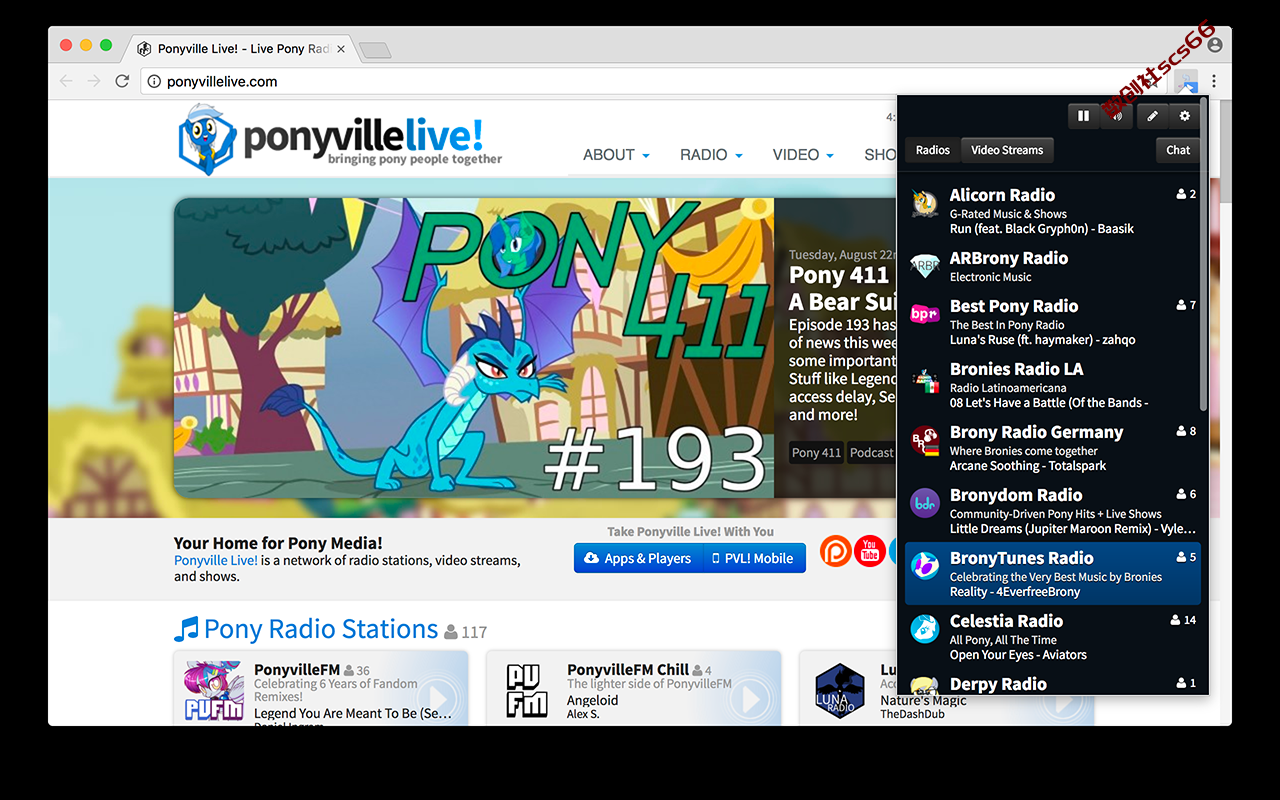Viewport: 1280px width, 800px height.
Task: Select Derpy Radio station title
Action: 998,684
